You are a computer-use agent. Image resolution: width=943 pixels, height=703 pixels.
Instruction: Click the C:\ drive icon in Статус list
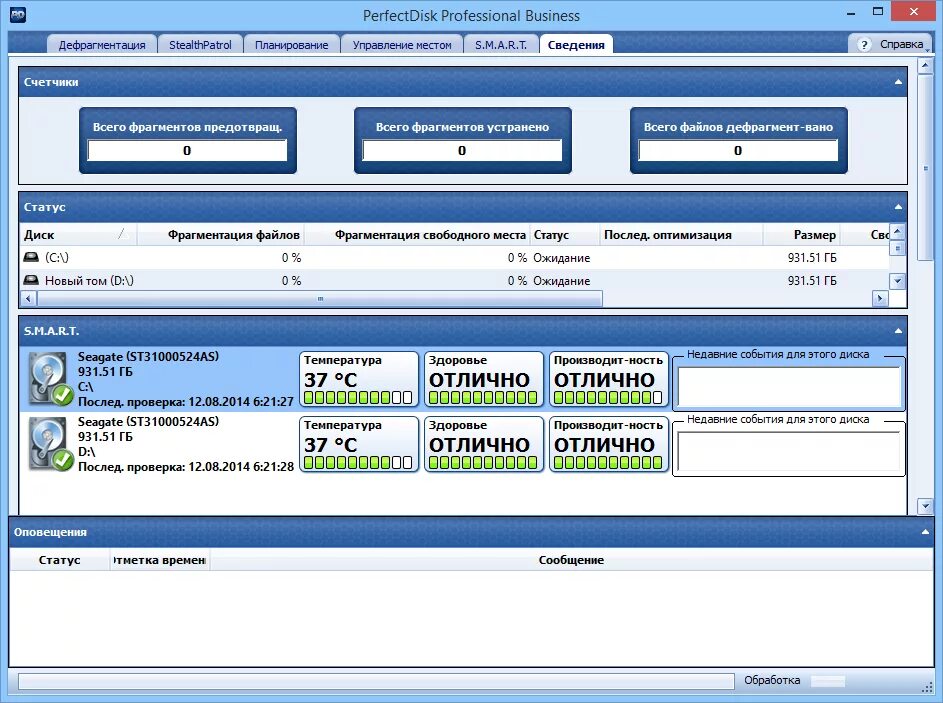pyautogui.click(x=31, y=257)
